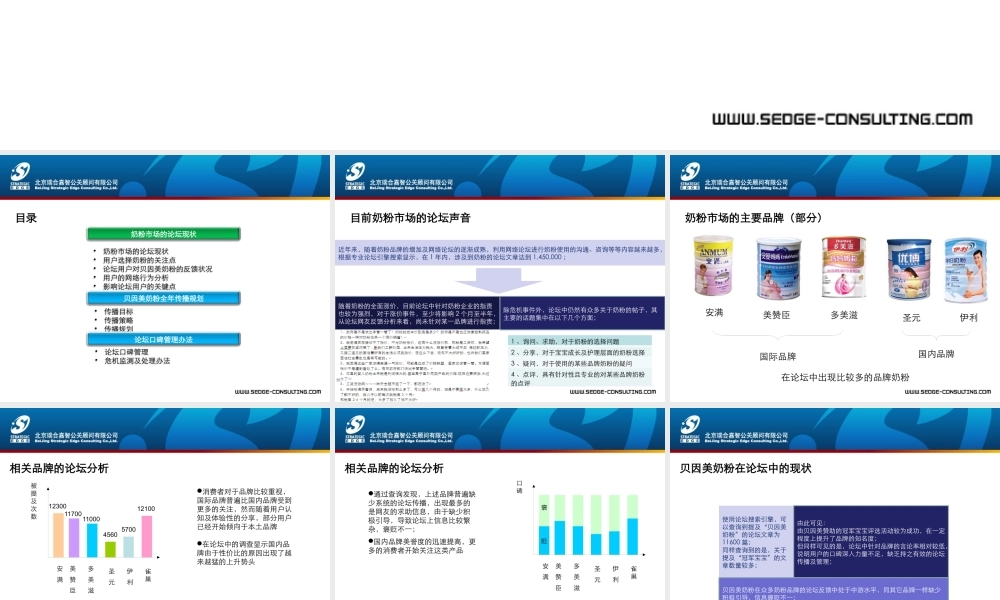
Task: Click the company logo on the 目录 slide
Action: pyautogui.click(x=20, y=175)
